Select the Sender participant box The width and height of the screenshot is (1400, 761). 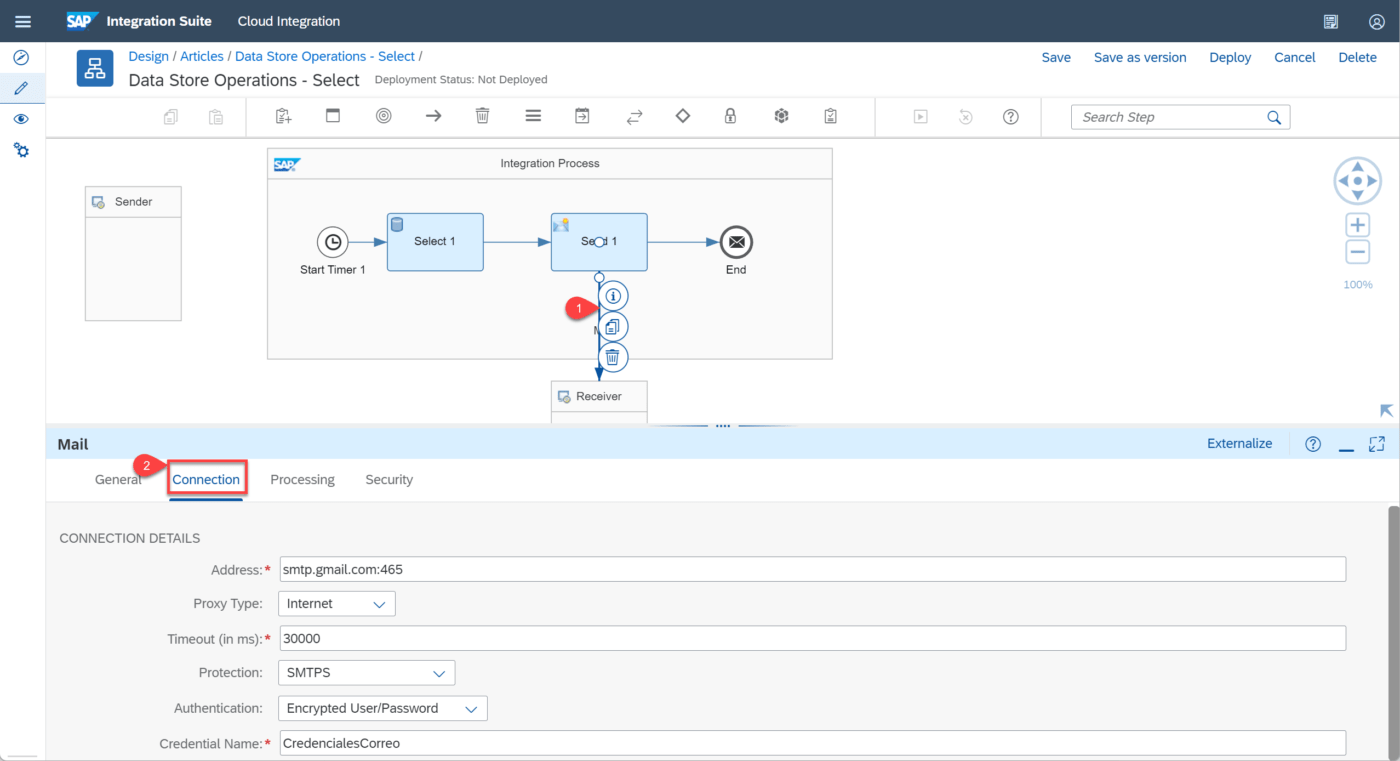[133, 253]
